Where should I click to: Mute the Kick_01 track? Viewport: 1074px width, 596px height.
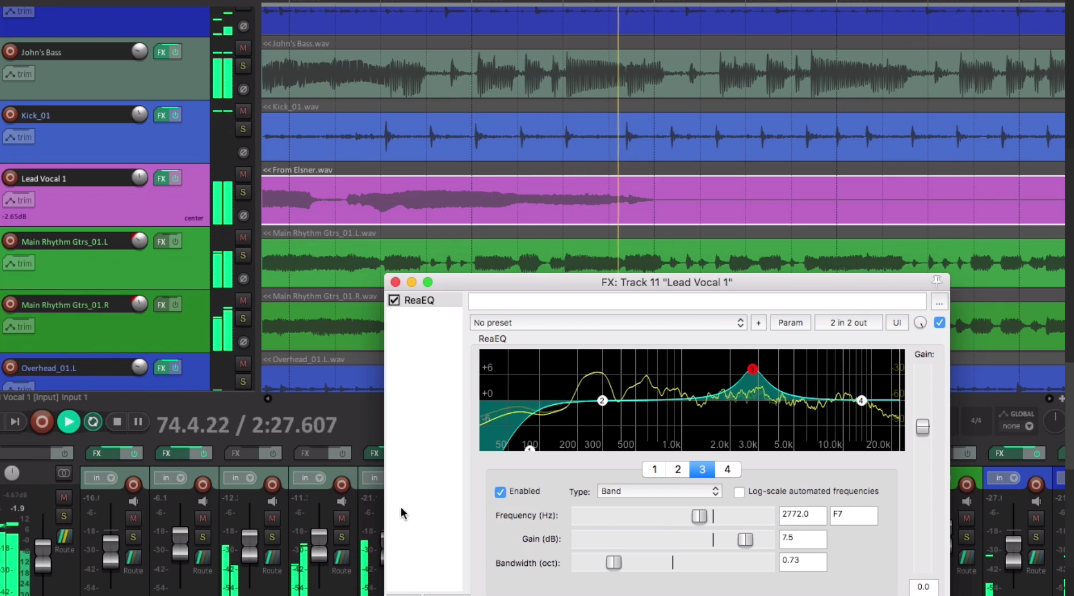(243, 111)
